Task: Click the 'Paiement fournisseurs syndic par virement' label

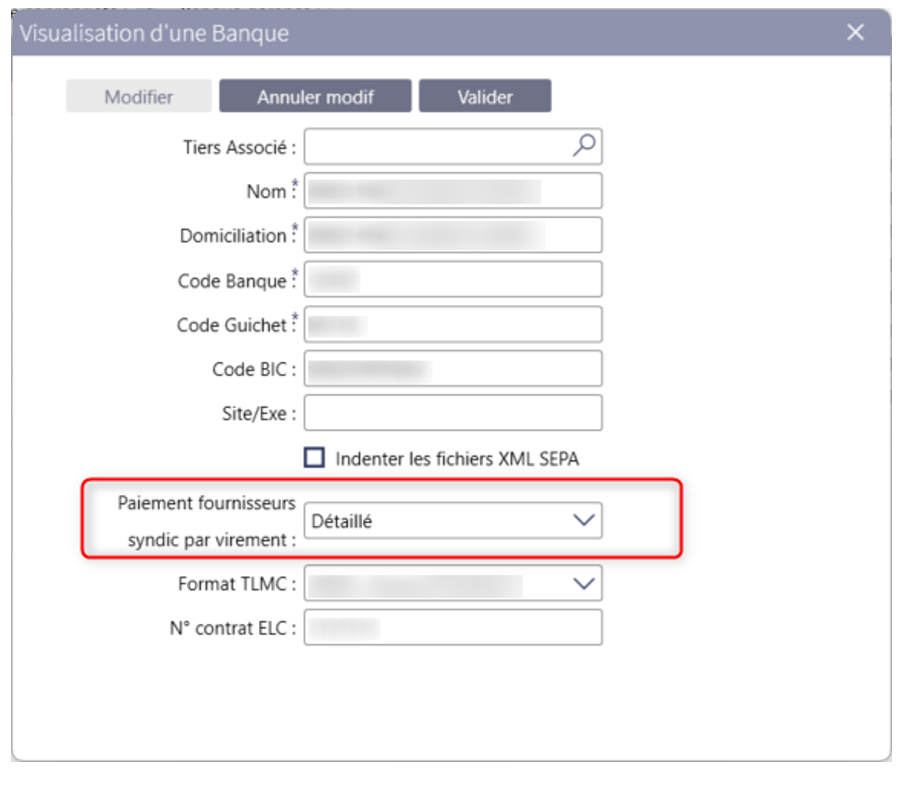Action: (207, 520)
